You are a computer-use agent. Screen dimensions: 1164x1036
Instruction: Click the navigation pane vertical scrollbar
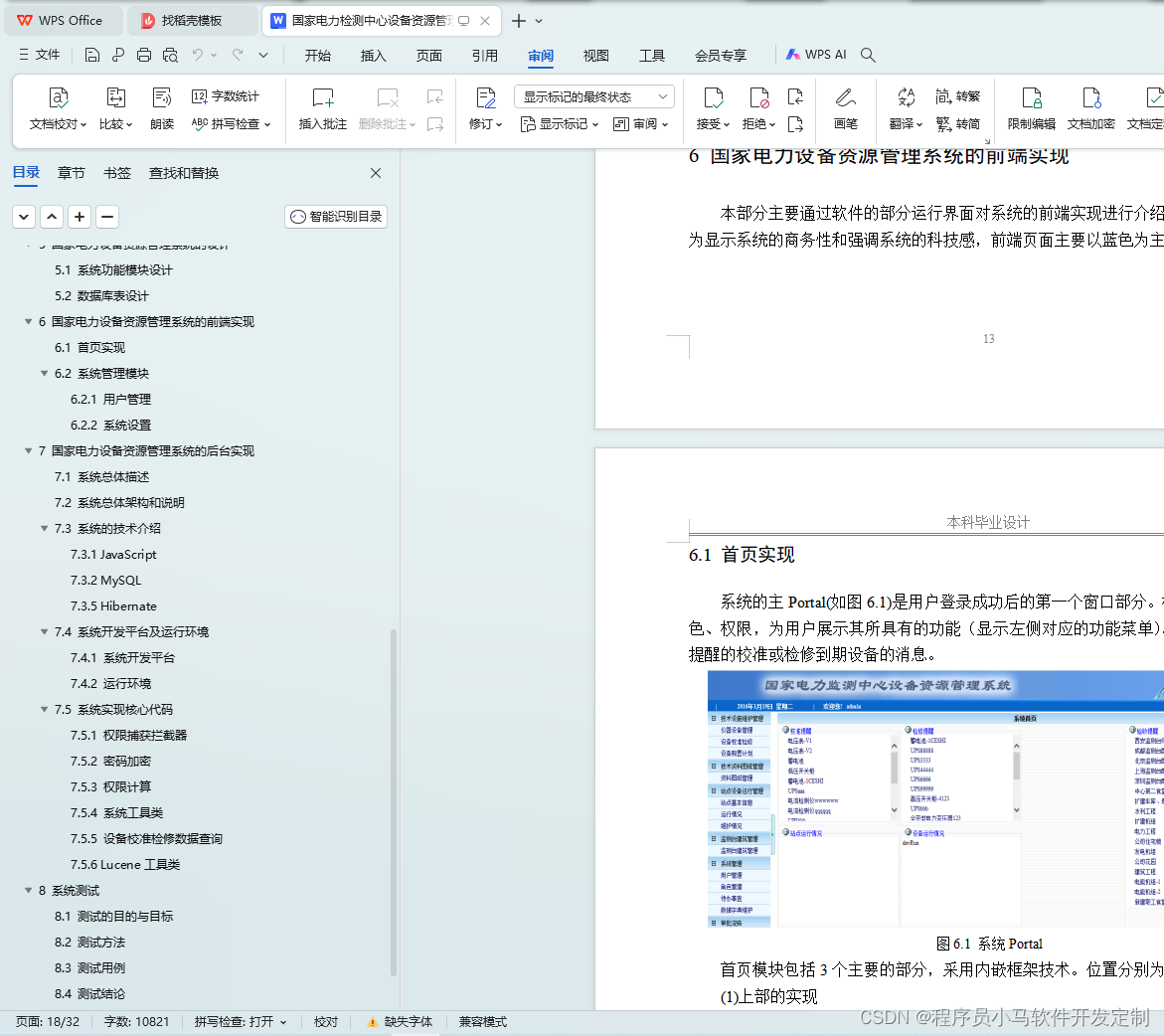tap(394, 802)
